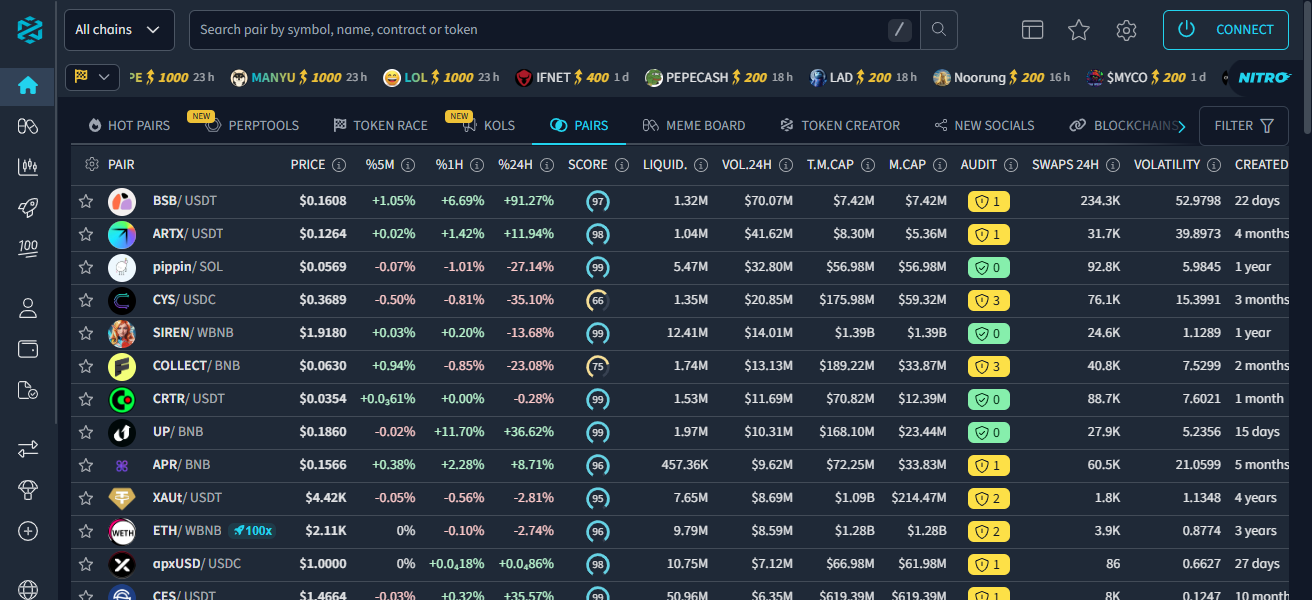The height and width of the screenshot is (600, 1312).
Task: Select the rocket Multiswap icon in sidebar
Action: tap(27, 206)
